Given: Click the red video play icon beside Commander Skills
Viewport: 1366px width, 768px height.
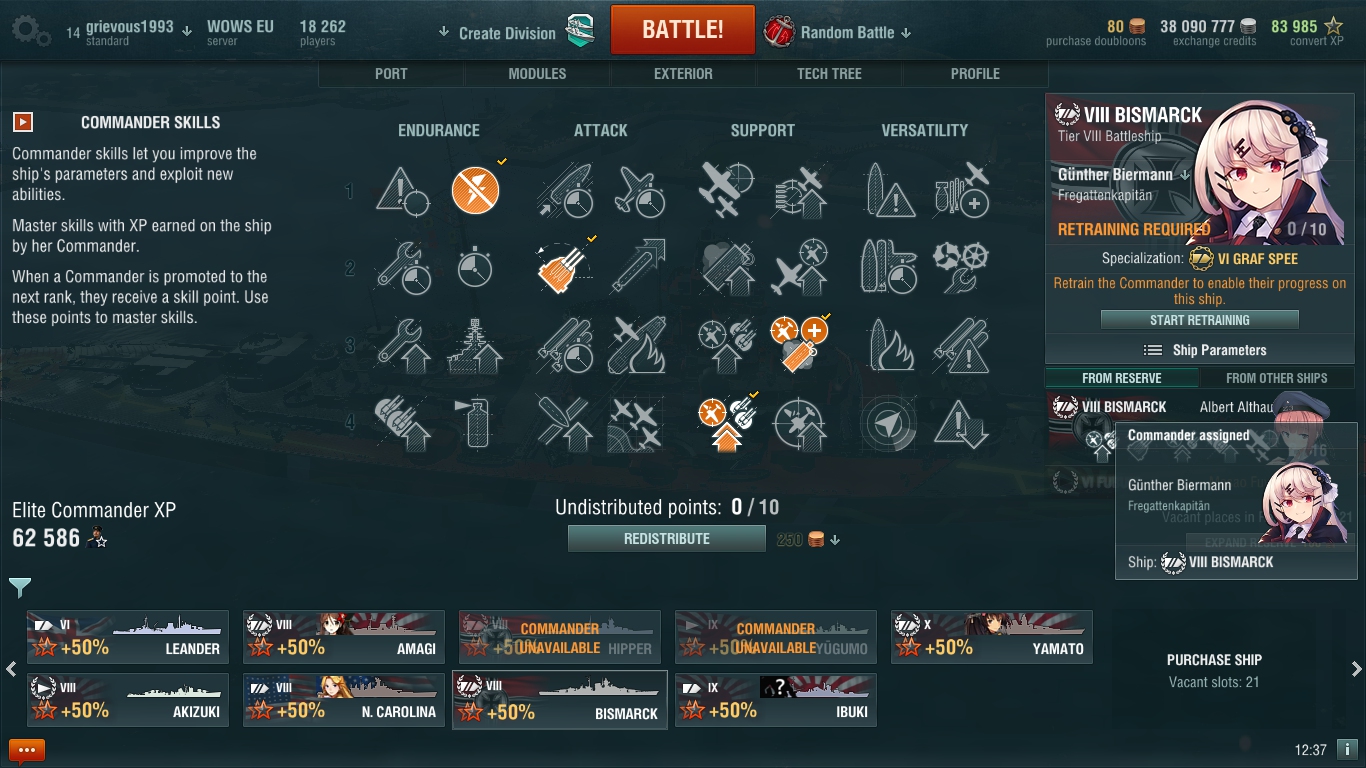Looking at the screenshot, I should [23, 122].
